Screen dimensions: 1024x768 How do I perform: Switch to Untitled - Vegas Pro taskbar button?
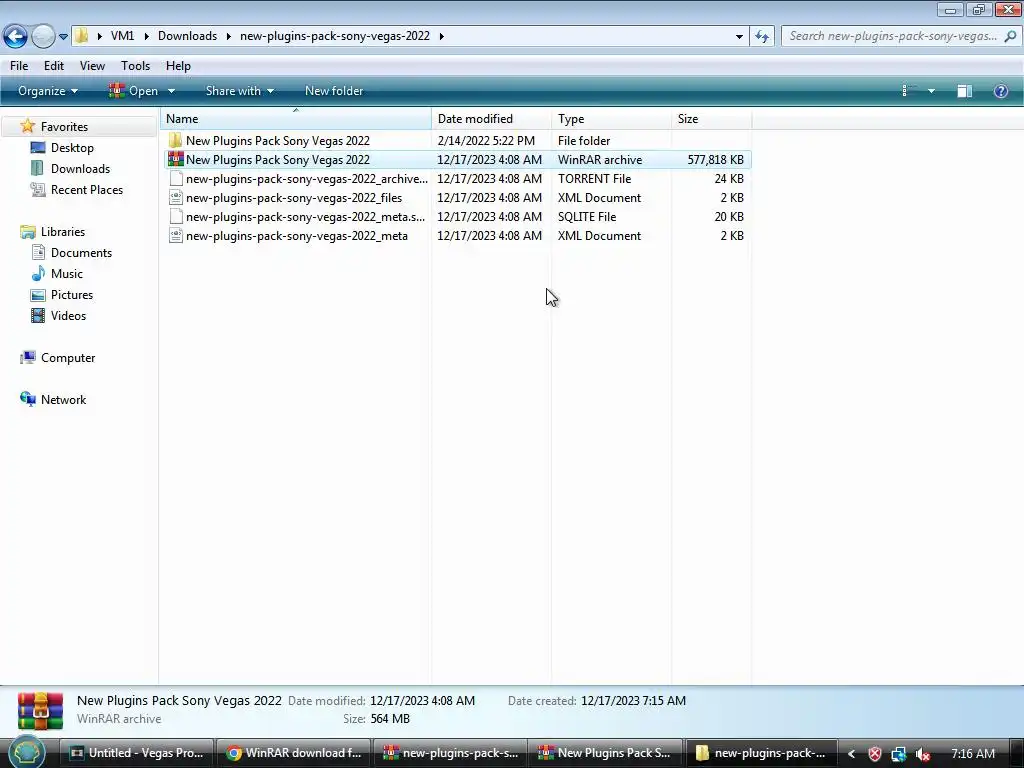pos(137,753)
